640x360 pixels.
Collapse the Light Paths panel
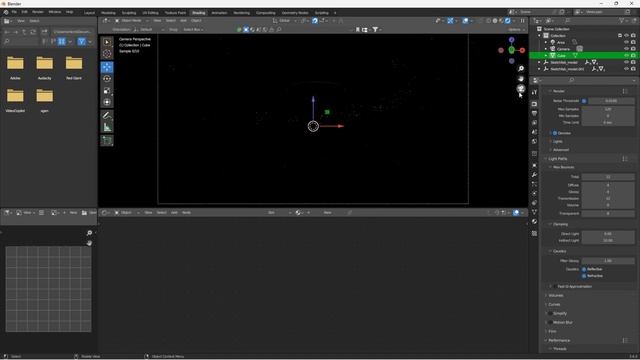tap(558, 159)
